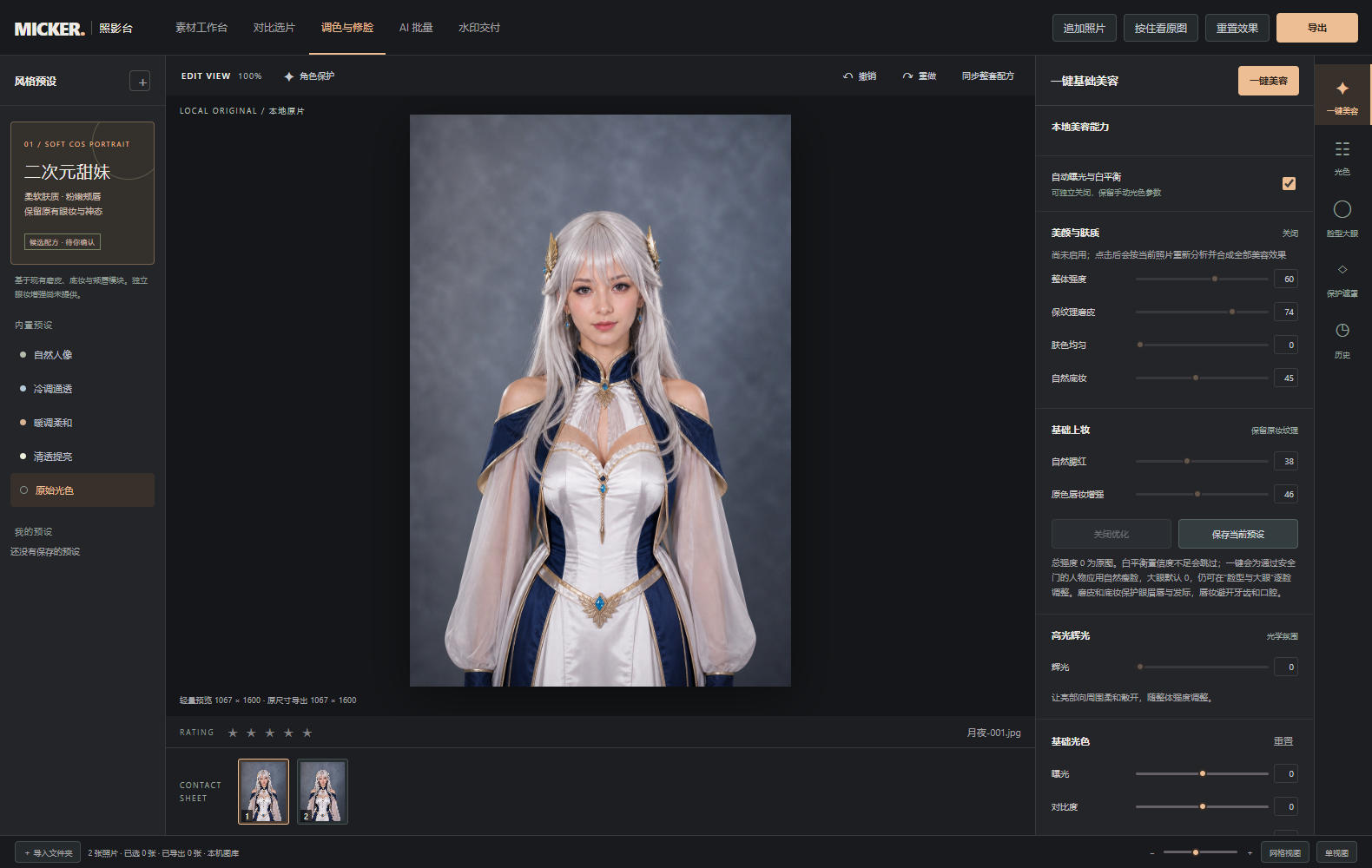Image resolution: width=1372 pixels, height=868 pixels.
Task: Click the 角色保护 sparkle icon
Action: pyautogui.click(x=289, y=76)
